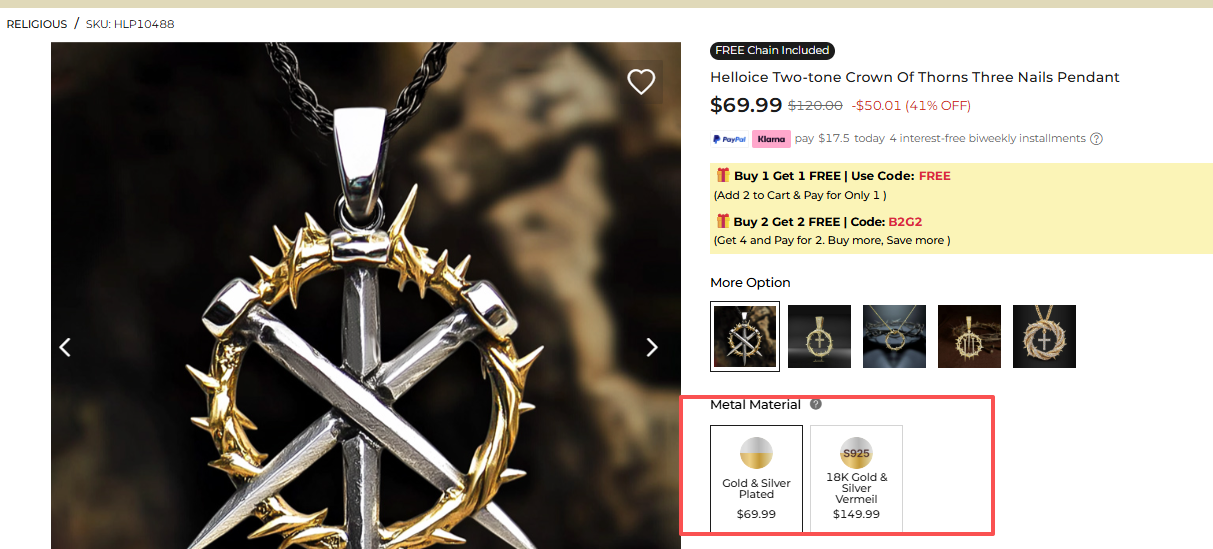Click the gold-silver swatch circle
1213x549 pixels.
click(756, 453)
